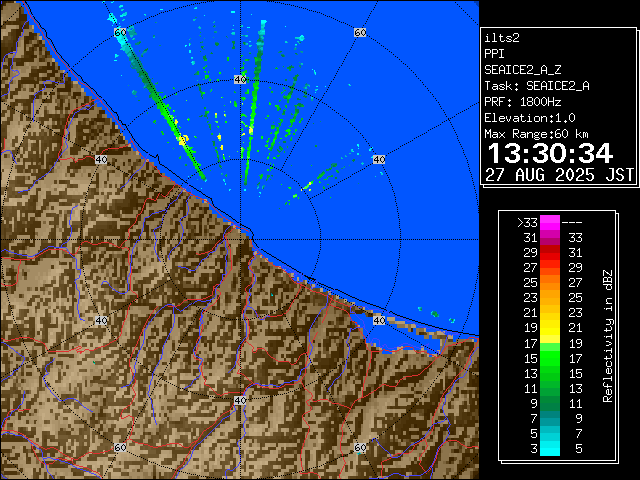Pick the yellow 19–21 dBZ legend color
This screenshot has height=480, width=640.
click(x=550, y=327)
